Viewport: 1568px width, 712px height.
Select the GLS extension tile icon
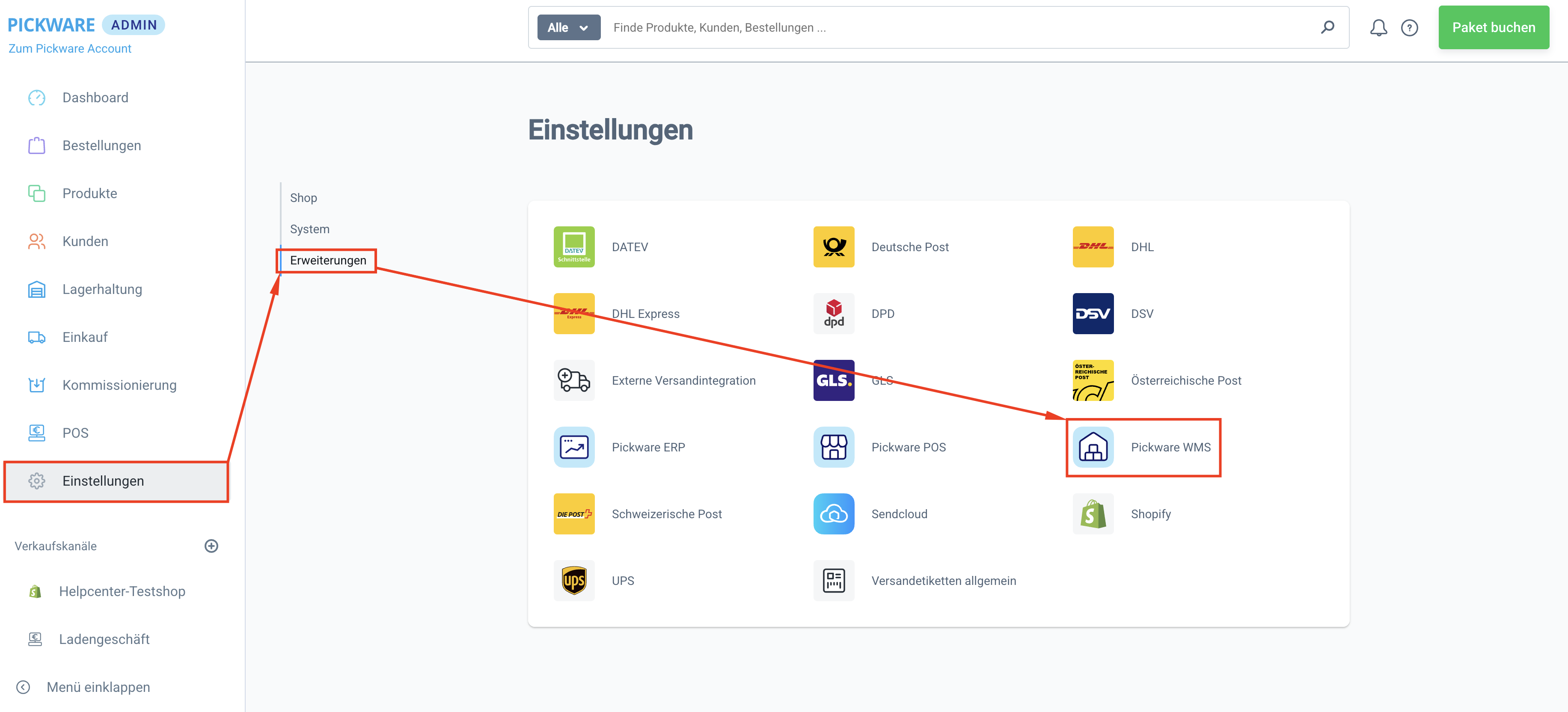[833, 380]
